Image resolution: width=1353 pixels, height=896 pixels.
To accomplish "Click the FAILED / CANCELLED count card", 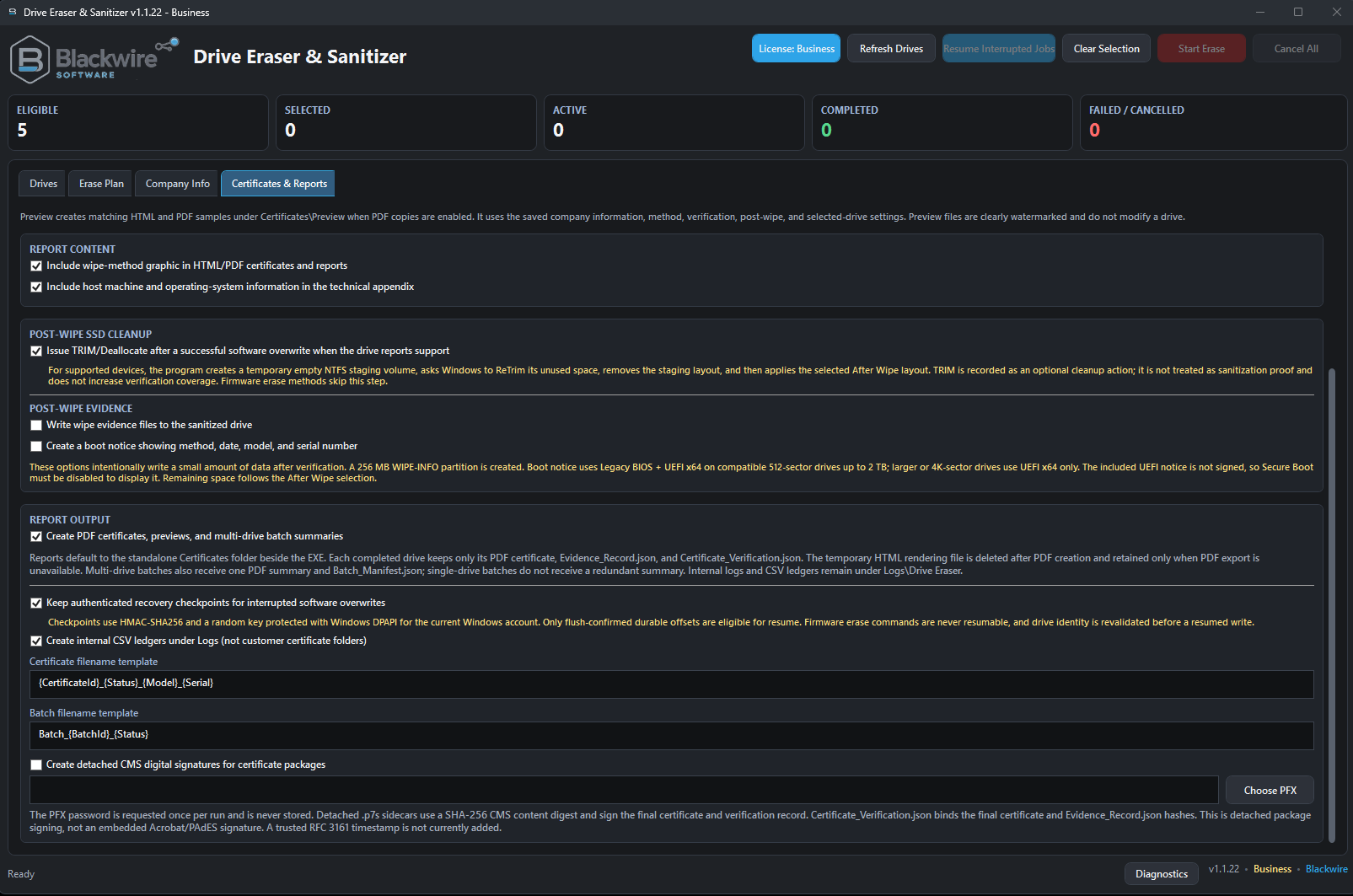I will 1213,122.
